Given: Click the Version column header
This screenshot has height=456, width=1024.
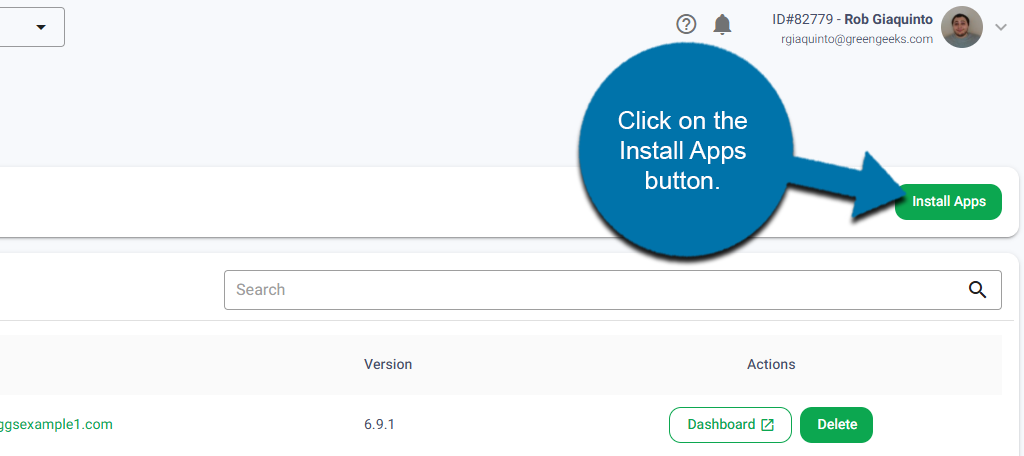Looking at the screenshot, I should click(388, 364).
